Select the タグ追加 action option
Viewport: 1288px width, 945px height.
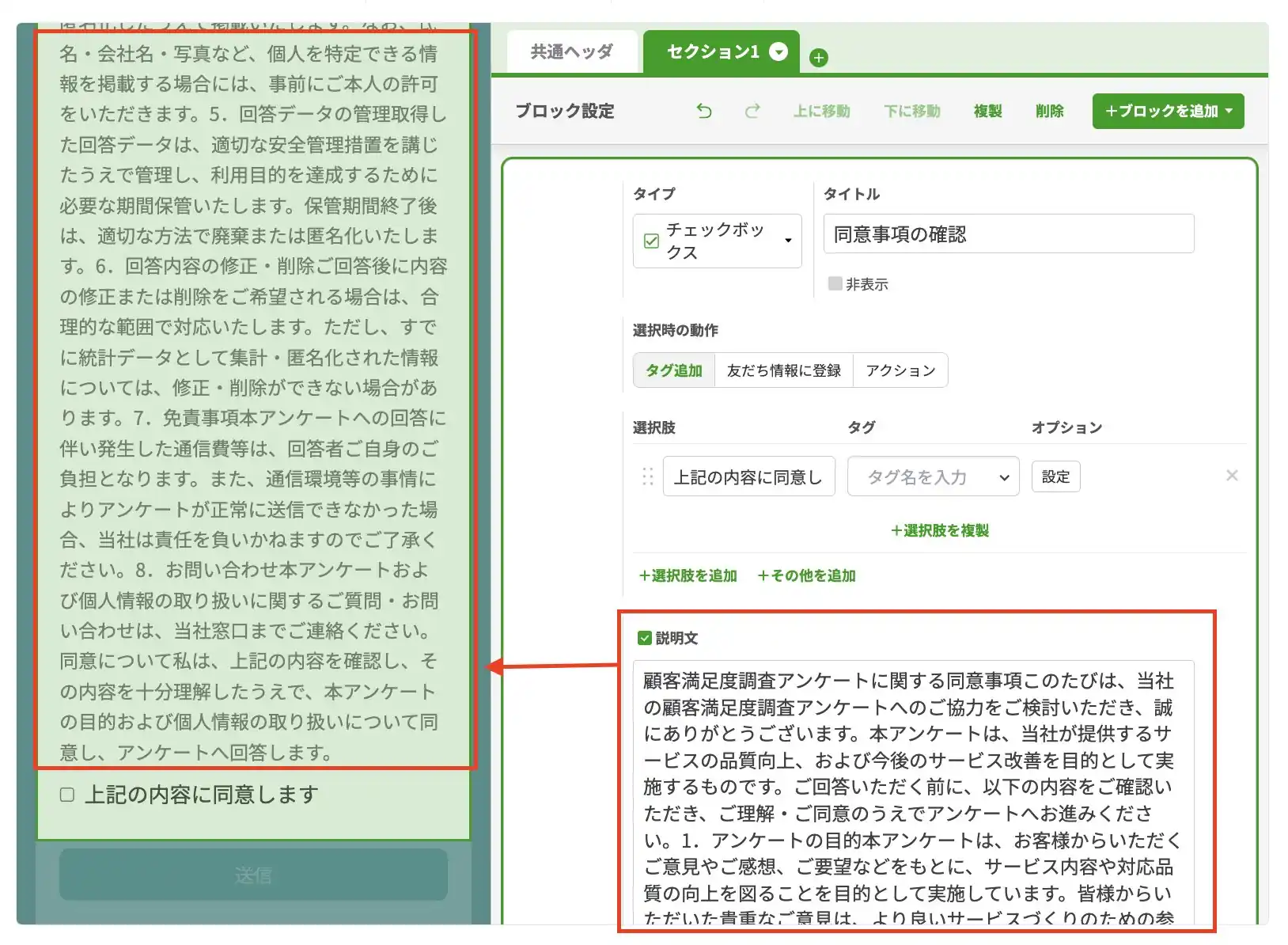(674, 370)
